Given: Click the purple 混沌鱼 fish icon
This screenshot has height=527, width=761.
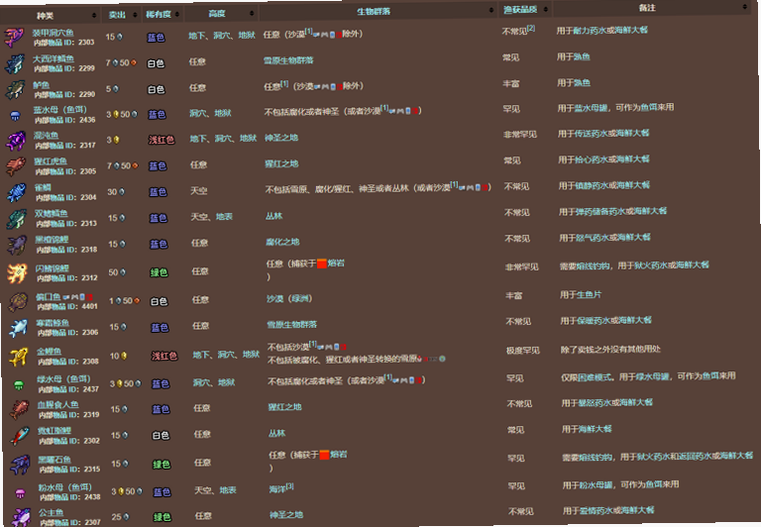Looking at the screenshot, I should coord(16,141).
